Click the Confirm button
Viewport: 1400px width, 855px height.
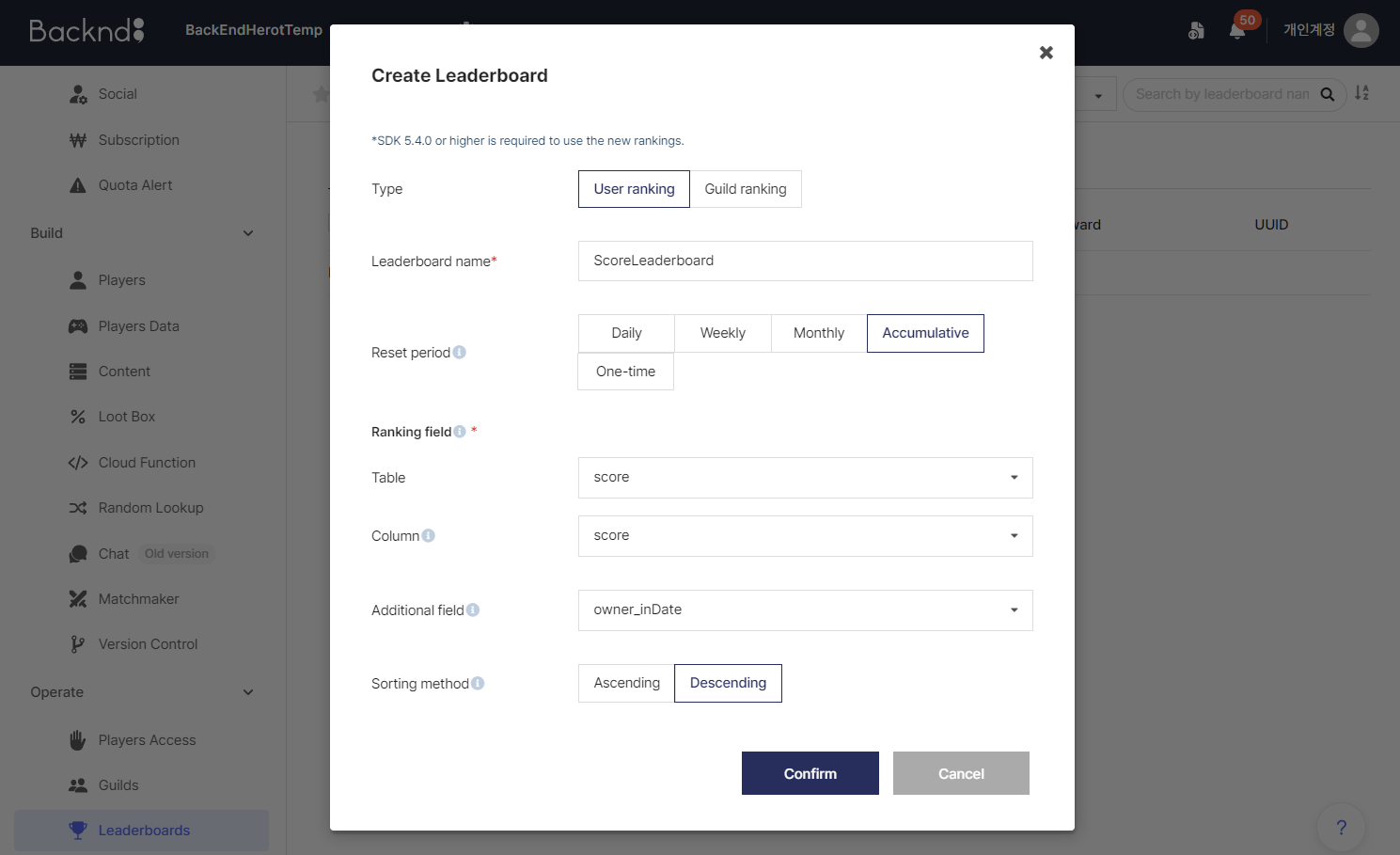coord(810,773)
